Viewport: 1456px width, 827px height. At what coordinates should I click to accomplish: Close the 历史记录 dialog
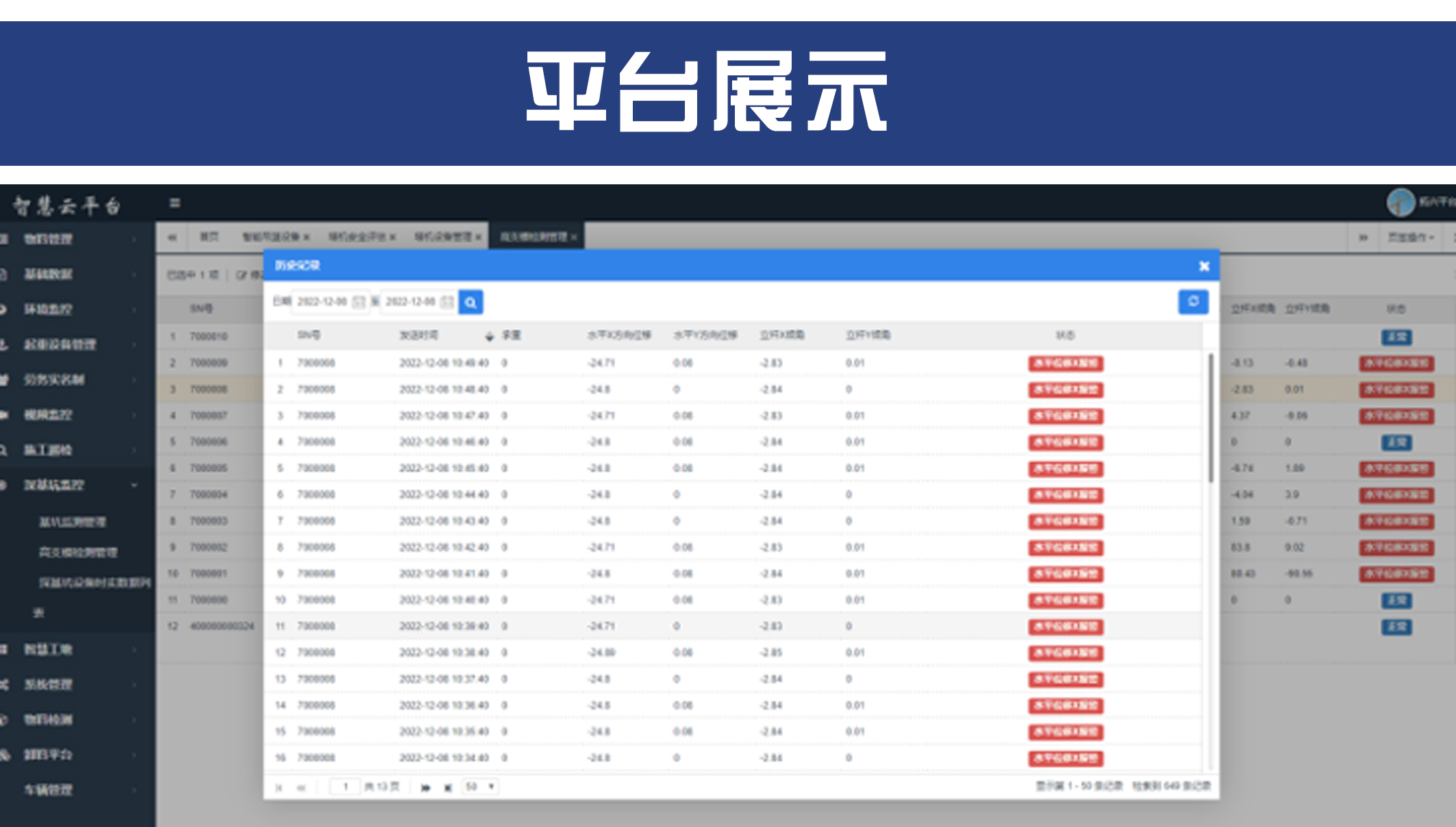[1204, 267]
